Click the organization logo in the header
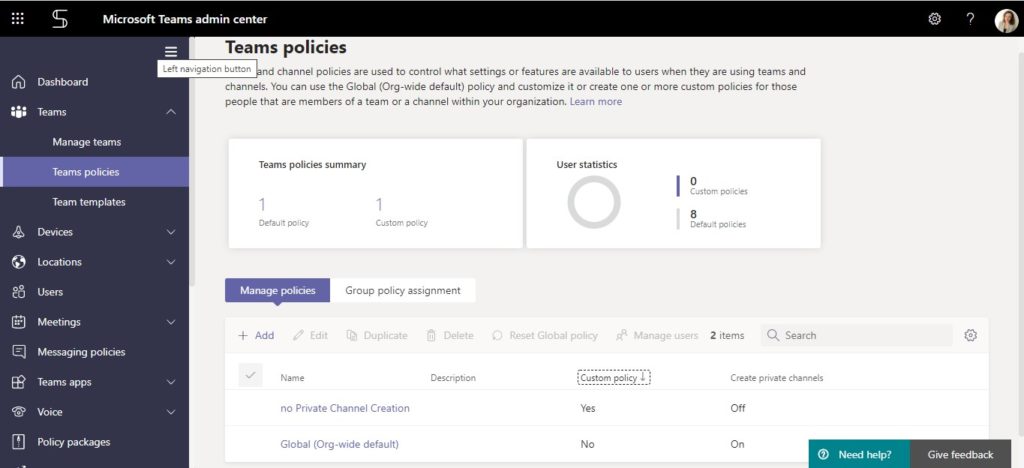 pyautogui.click(x=60, y=19)
